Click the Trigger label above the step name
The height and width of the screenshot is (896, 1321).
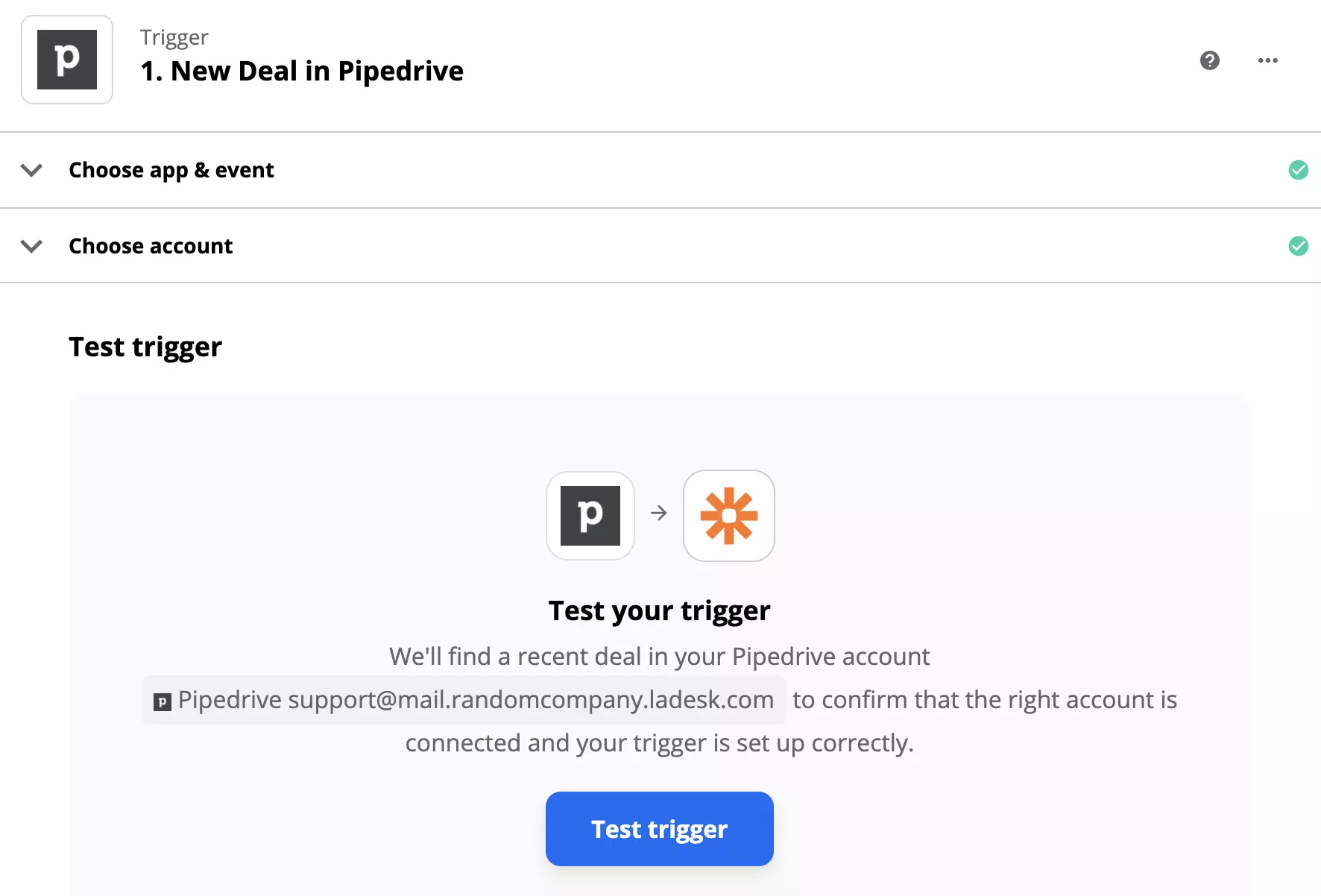173,37
